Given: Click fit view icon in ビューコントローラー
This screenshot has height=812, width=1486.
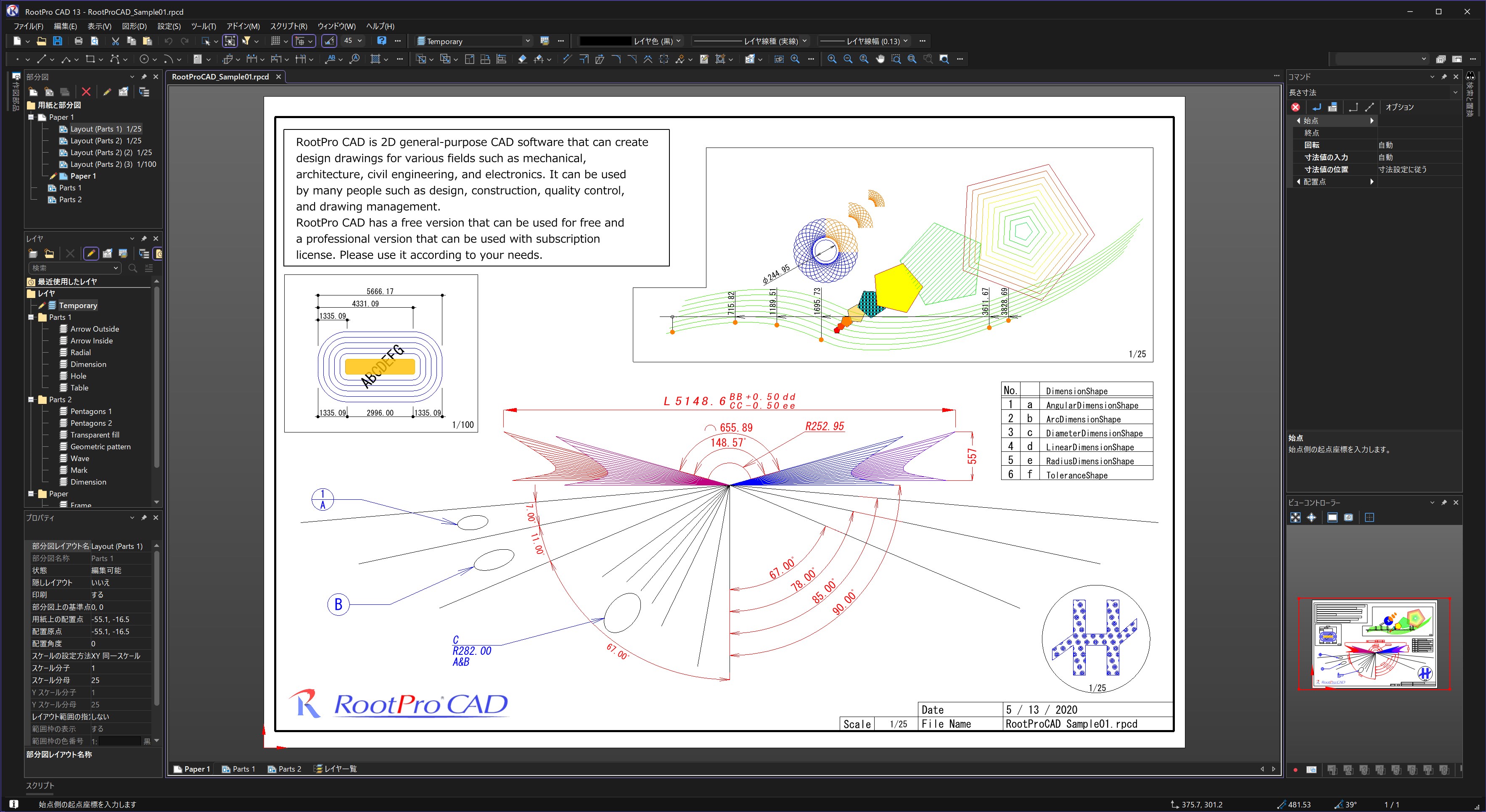Looking at the screenshot, I should click(1296, 517).
